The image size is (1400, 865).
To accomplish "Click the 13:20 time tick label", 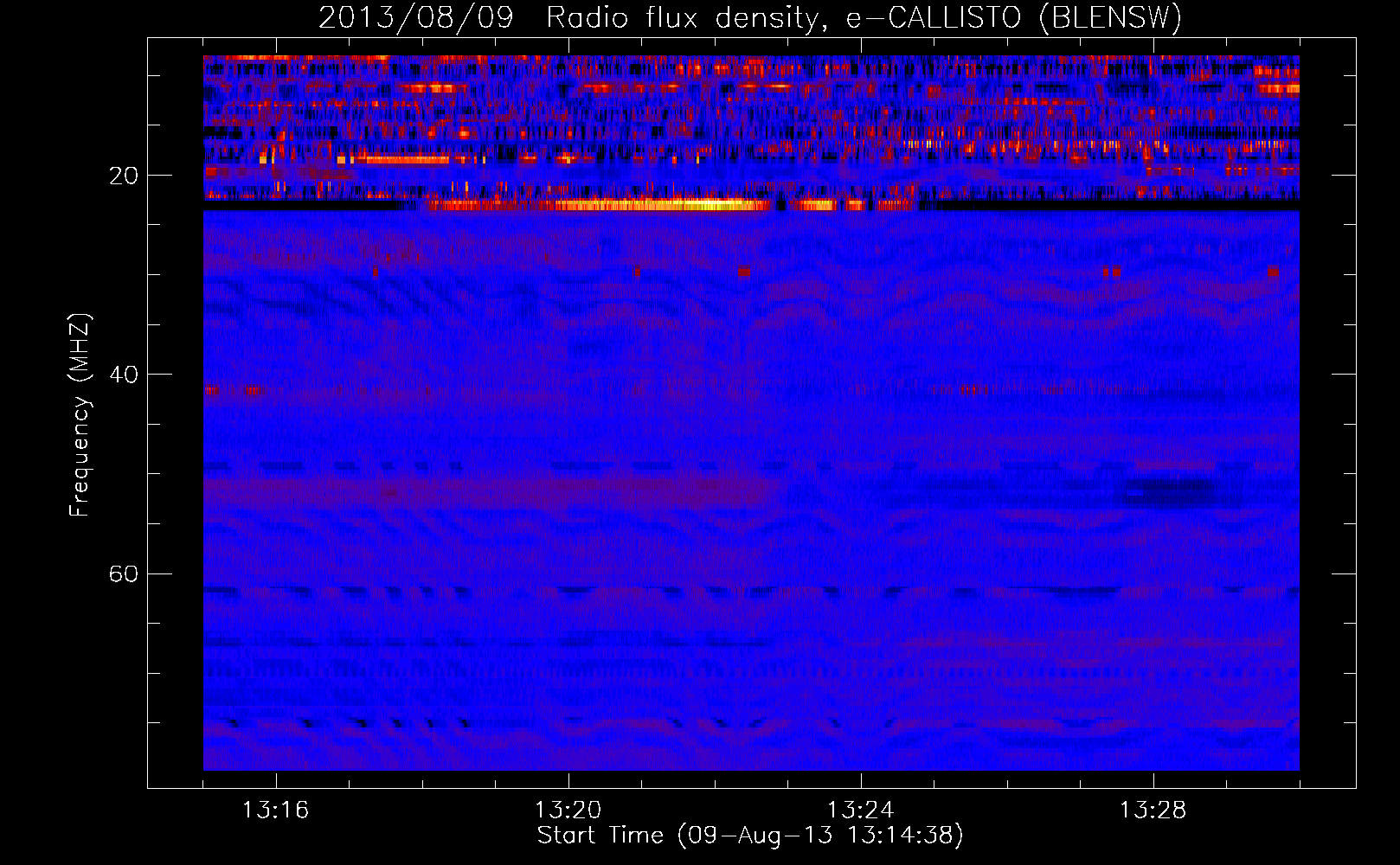I will pyautogui.click(x=568, y=811).
